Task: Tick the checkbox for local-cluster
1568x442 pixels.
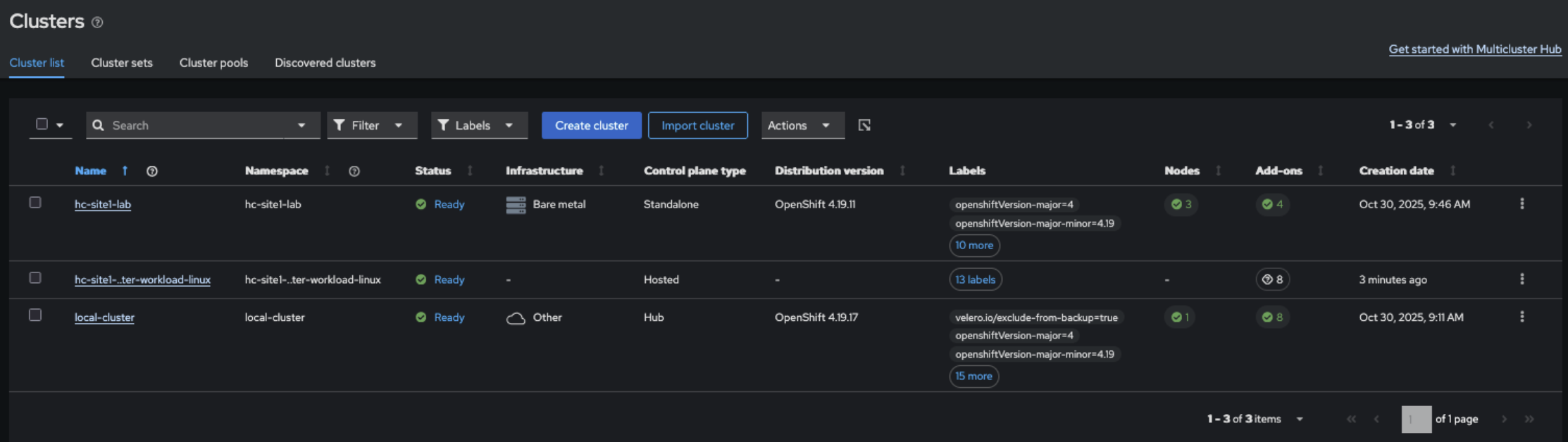Action: 35,315
